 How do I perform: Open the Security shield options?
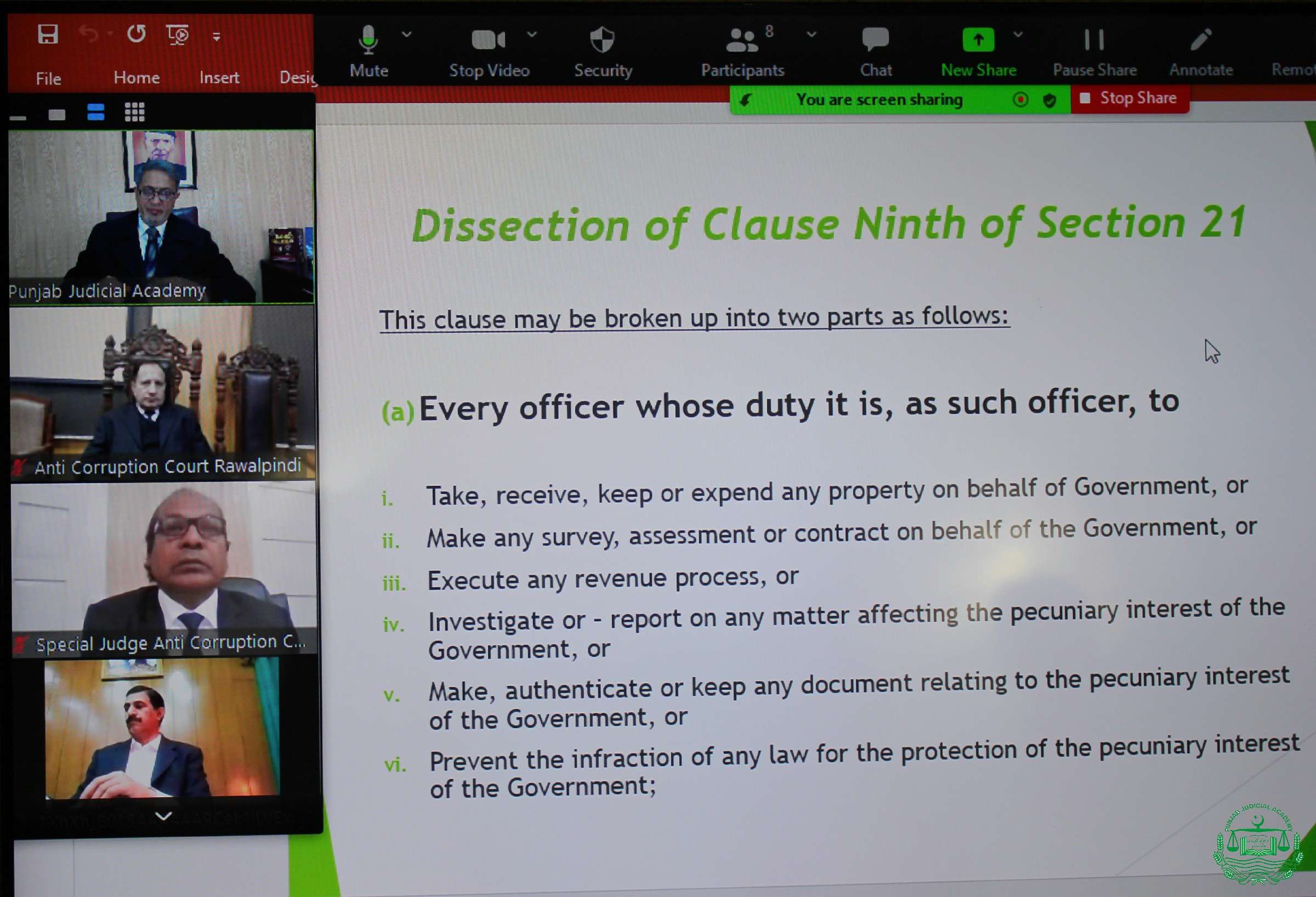click(x=602, y=41)
